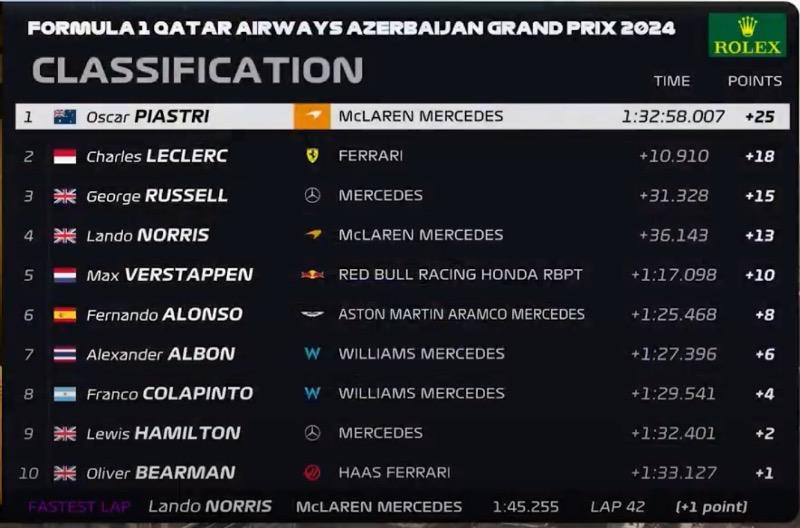Click the Argentine flag beside Colapinto
800x528 pixels.
tap(65, 394)
